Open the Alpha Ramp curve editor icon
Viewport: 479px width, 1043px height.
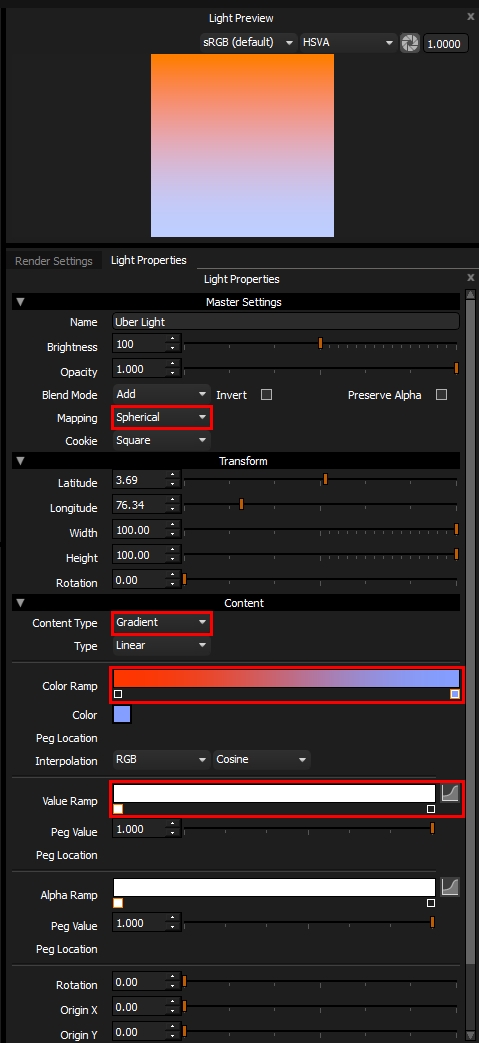(x=450, y=887)
